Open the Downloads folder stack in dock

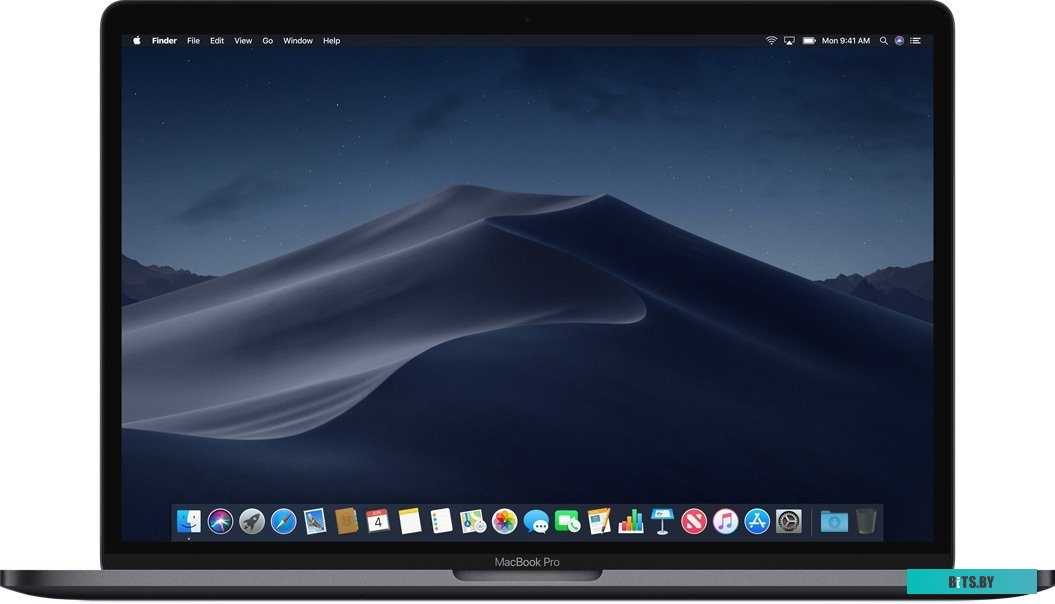pyautogui.click(x=834, y=521)
